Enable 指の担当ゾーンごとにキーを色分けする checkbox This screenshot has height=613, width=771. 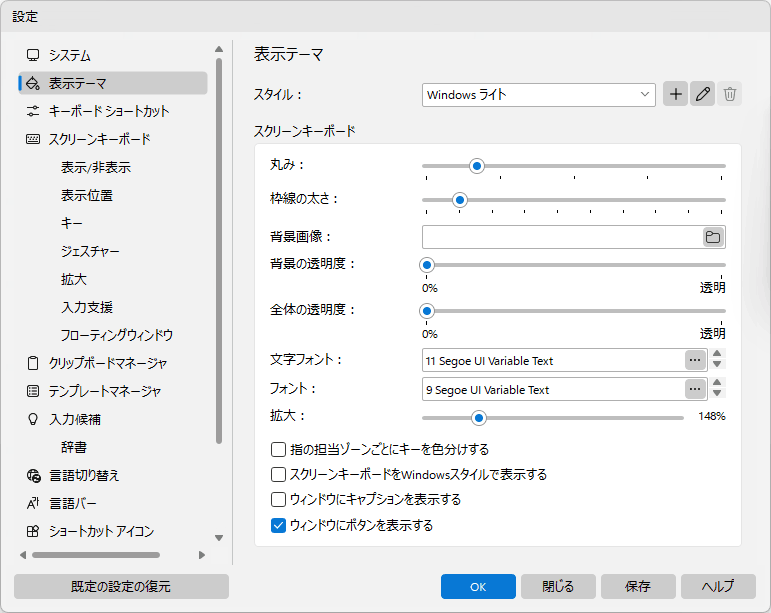[278, 449]
